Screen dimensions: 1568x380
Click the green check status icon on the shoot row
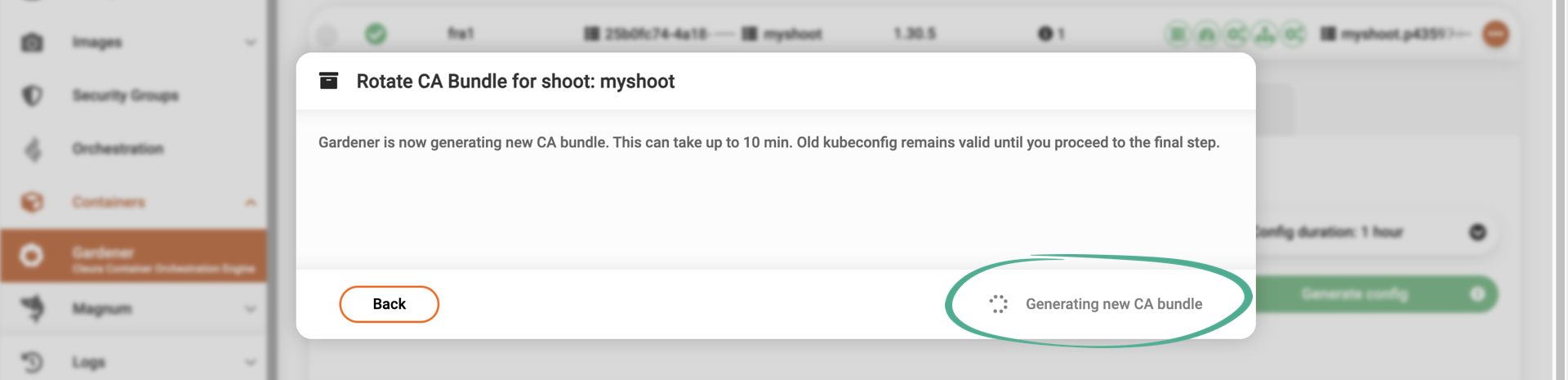coord(376,34)
